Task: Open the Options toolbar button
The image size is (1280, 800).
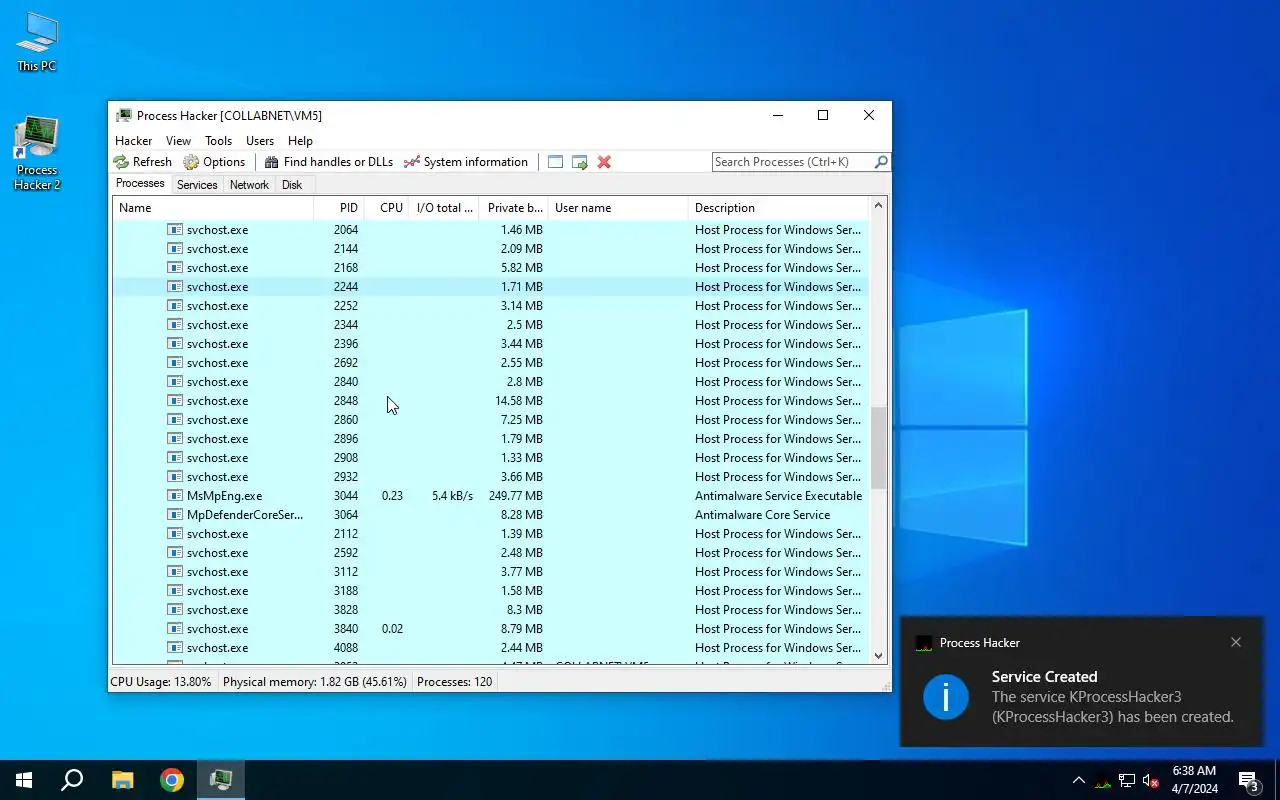Action: (x=214, y=162)
